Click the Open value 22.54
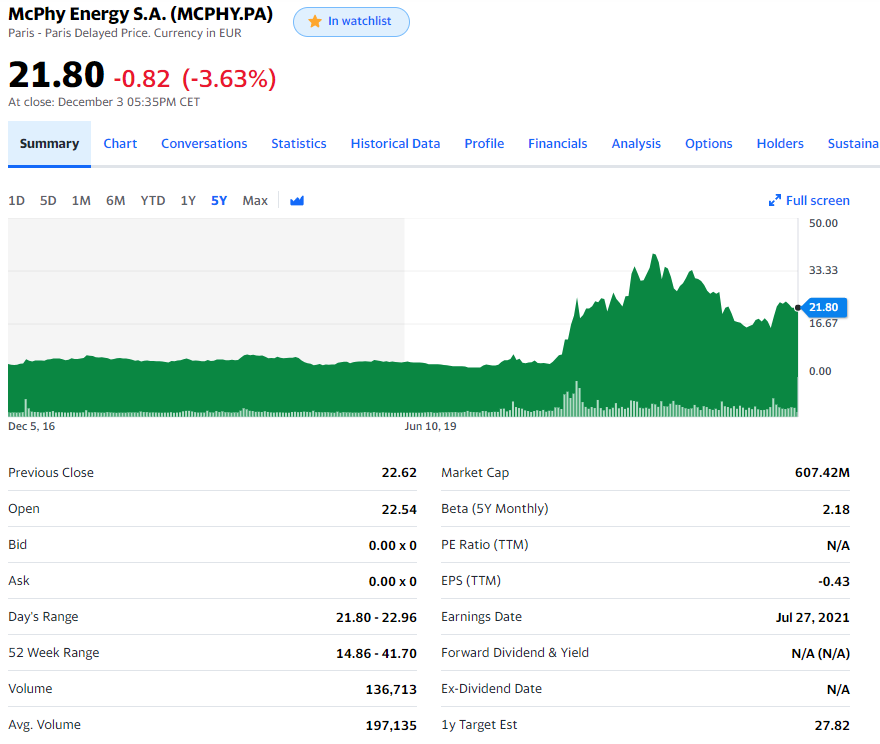880x744 pixels. tap(399, 509)
